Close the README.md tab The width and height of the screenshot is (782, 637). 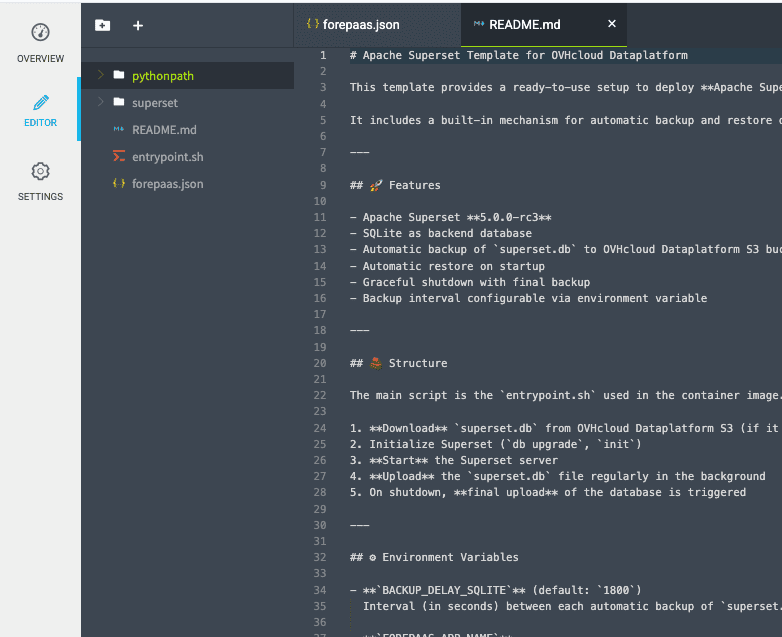(x=612, y=24)
